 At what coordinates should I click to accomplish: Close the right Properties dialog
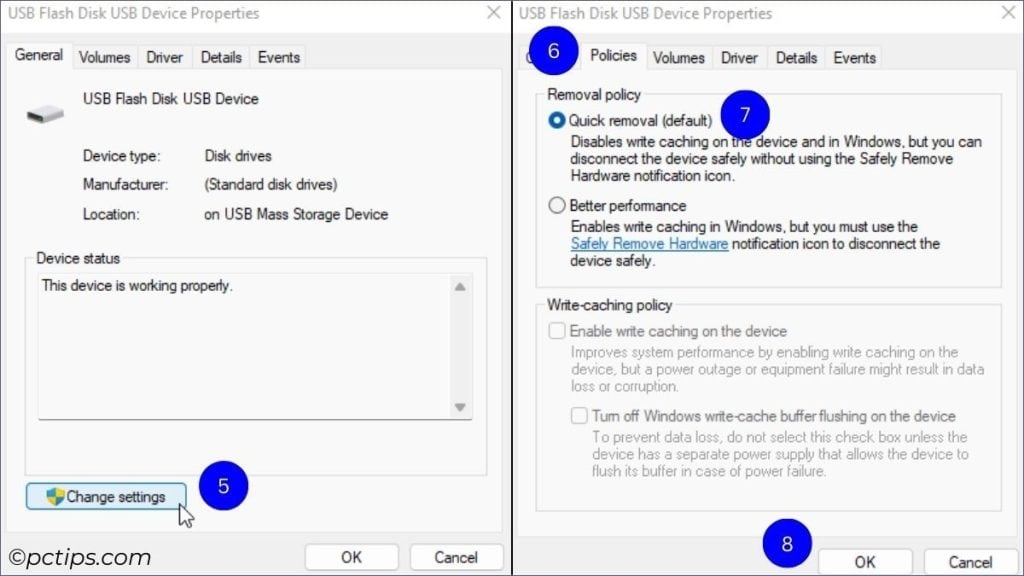(1008, 12)
